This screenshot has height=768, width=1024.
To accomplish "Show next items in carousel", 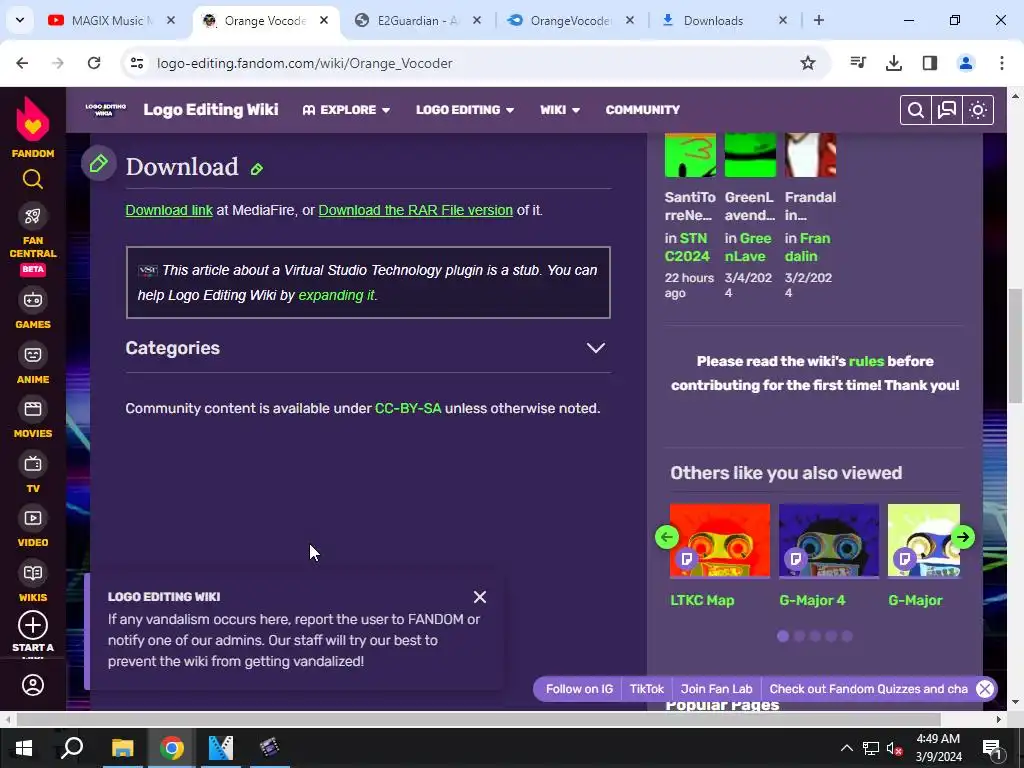I will tap(963, 537).
